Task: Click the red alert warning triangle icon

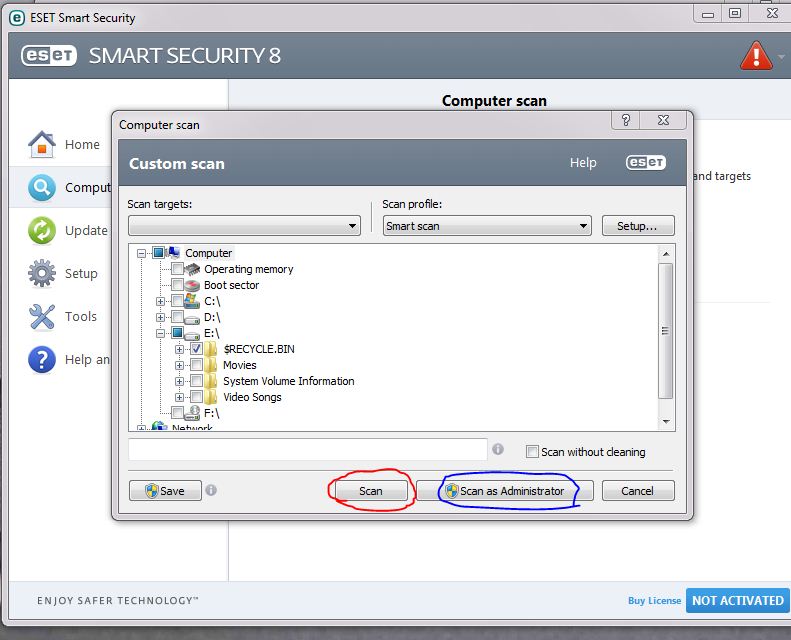Action: click(755, 55)
